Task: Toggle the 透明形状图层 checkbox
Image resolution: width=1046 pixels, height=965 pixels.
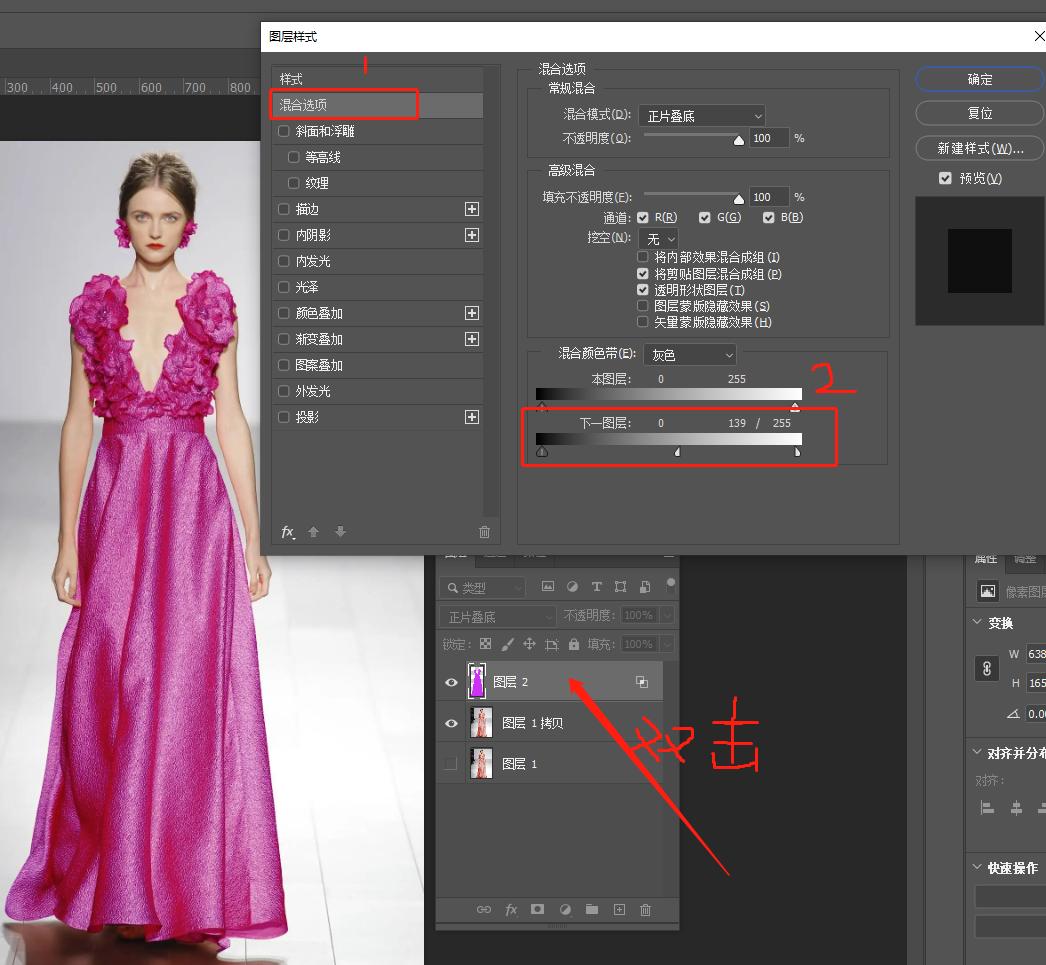Action: [x=643, y=290]
